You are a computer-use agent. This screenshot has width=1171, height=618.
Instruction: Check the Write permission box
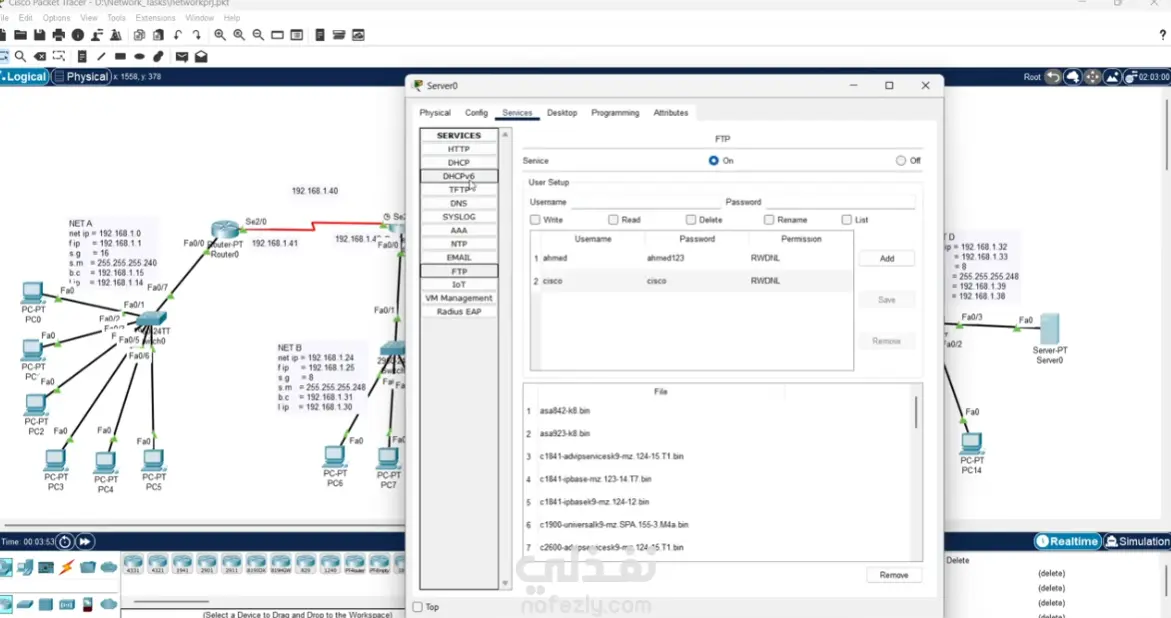tap(535, 219)
